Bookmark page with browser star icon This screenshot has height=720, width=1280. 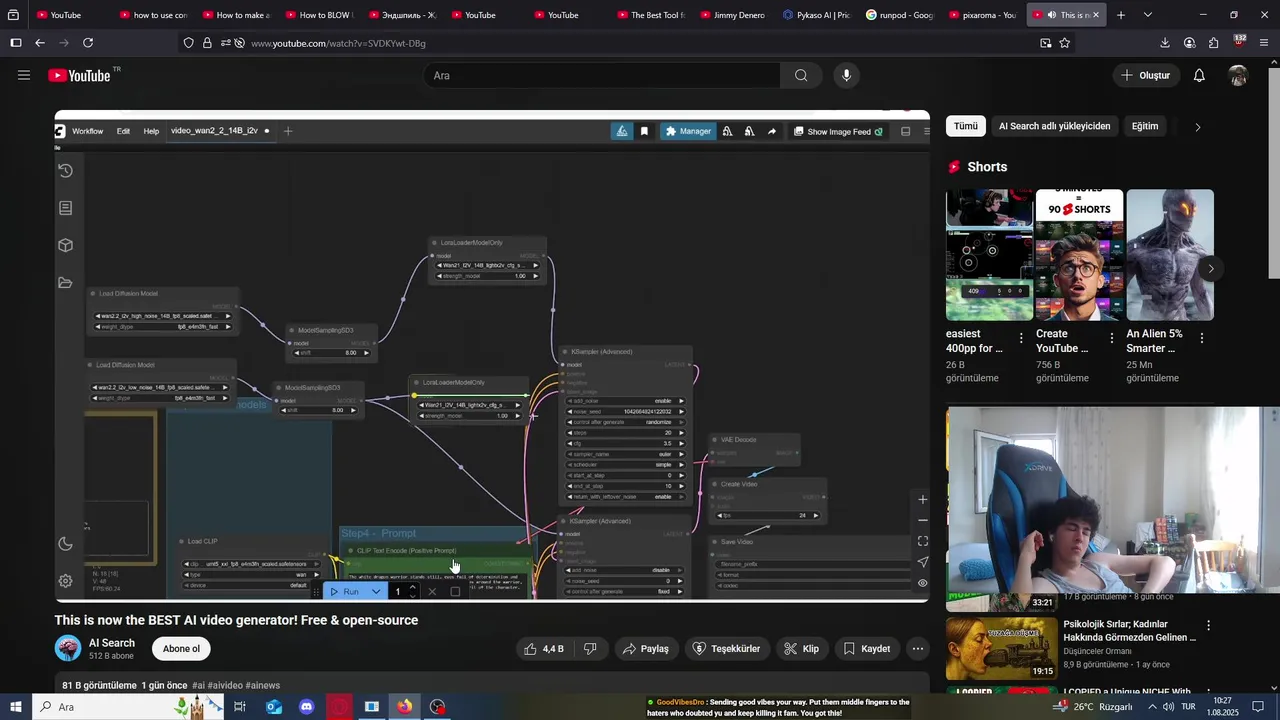click(1065, 43)
